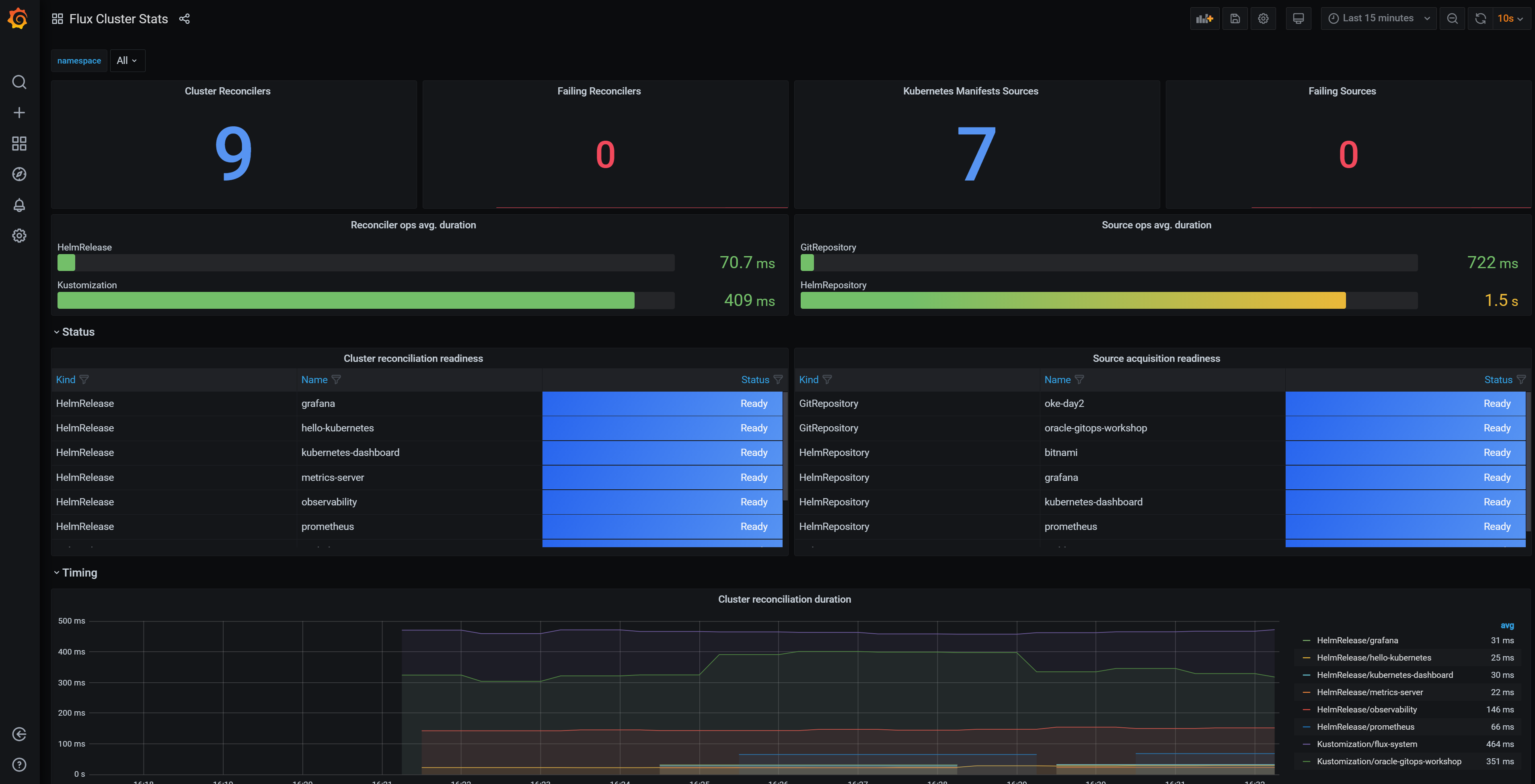Image resolution: width=1535 pixels, height=784 pixels.
Task: Open Source ops avg. duration title menu
Action: coord(1156,225)
